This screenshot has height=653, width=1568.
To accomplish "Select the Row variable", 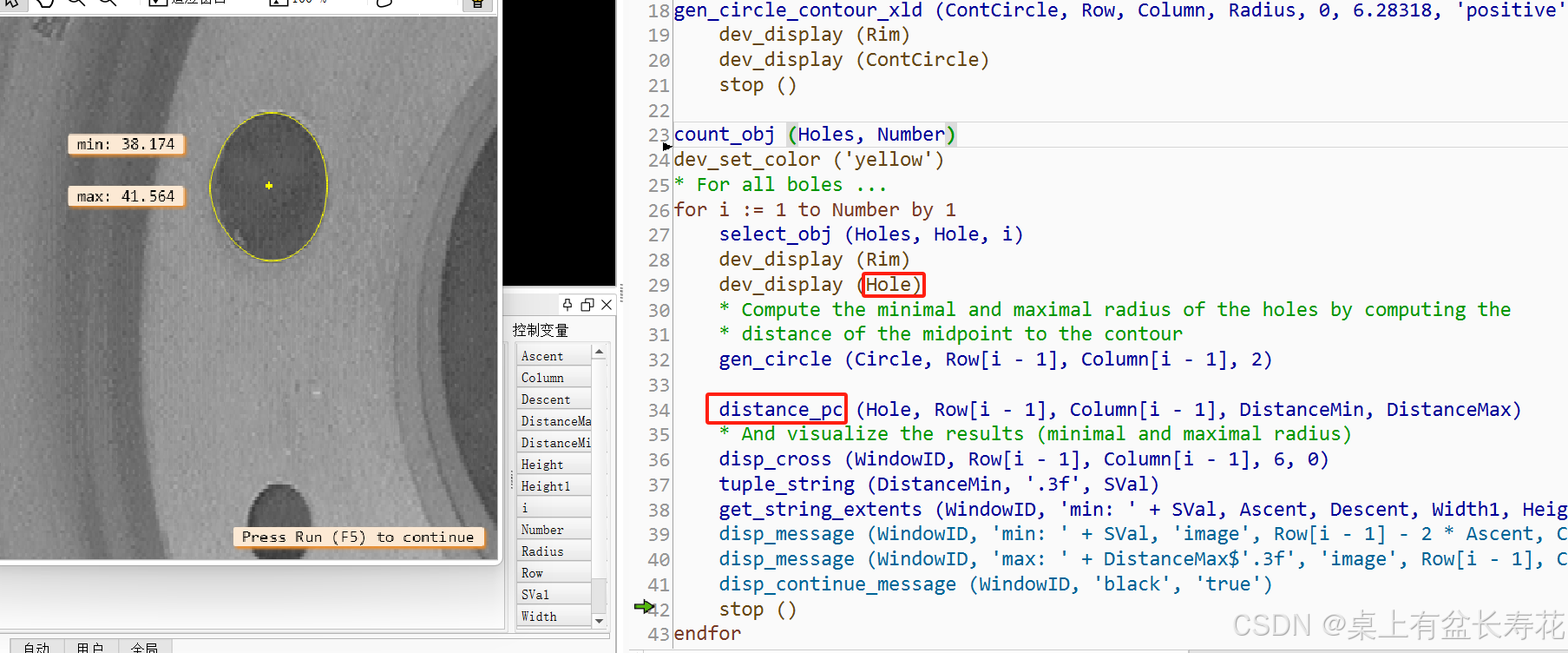I will [x=554, y=573].
